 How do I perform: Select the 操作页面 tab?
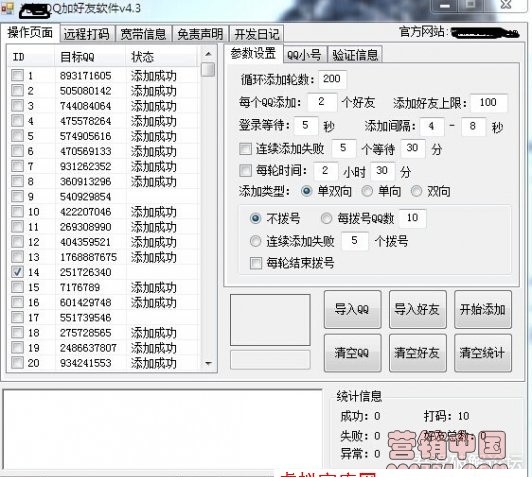tap(30, 33)
